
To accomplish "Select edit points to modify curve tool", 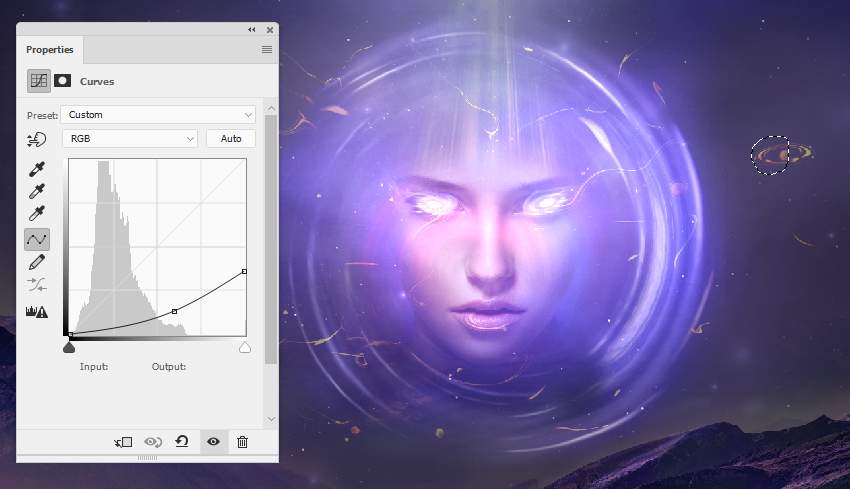I will pos(37,239).
